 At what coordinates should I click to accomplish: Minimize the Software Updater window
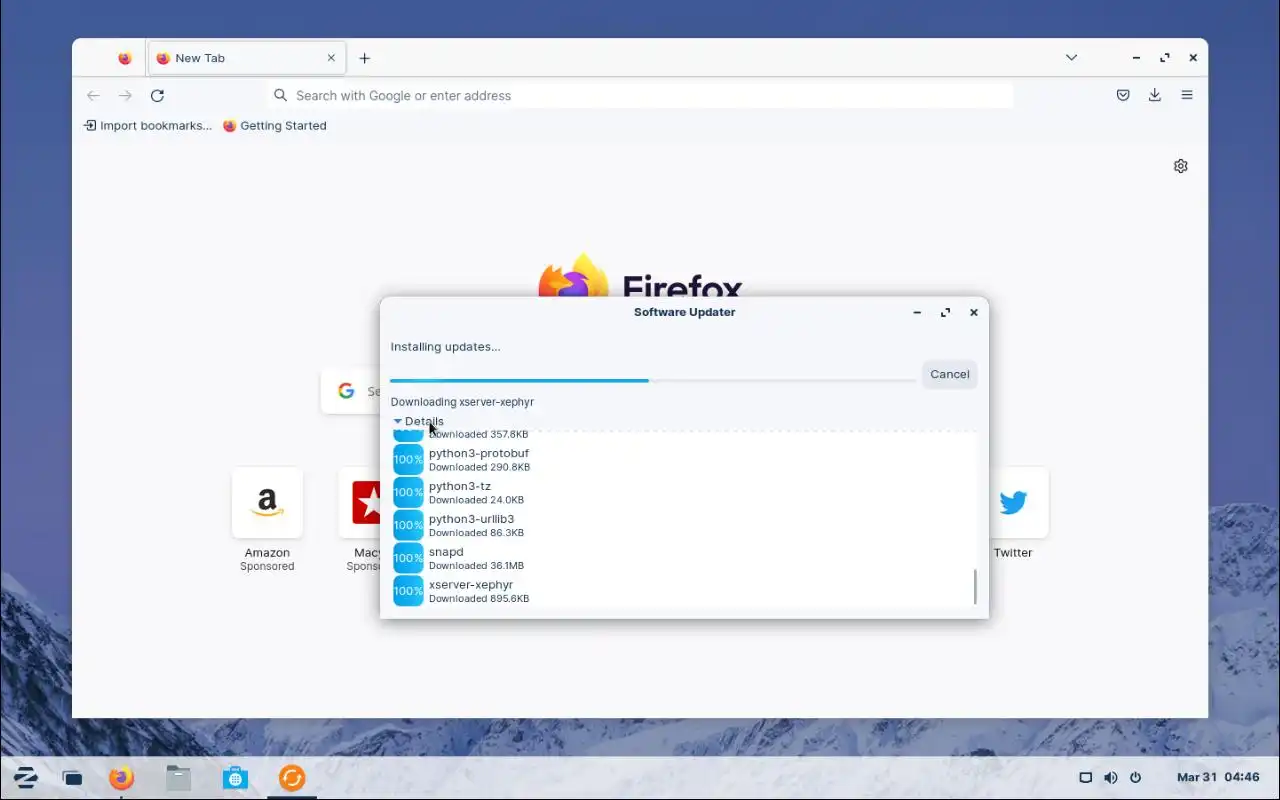coord(917,312)
